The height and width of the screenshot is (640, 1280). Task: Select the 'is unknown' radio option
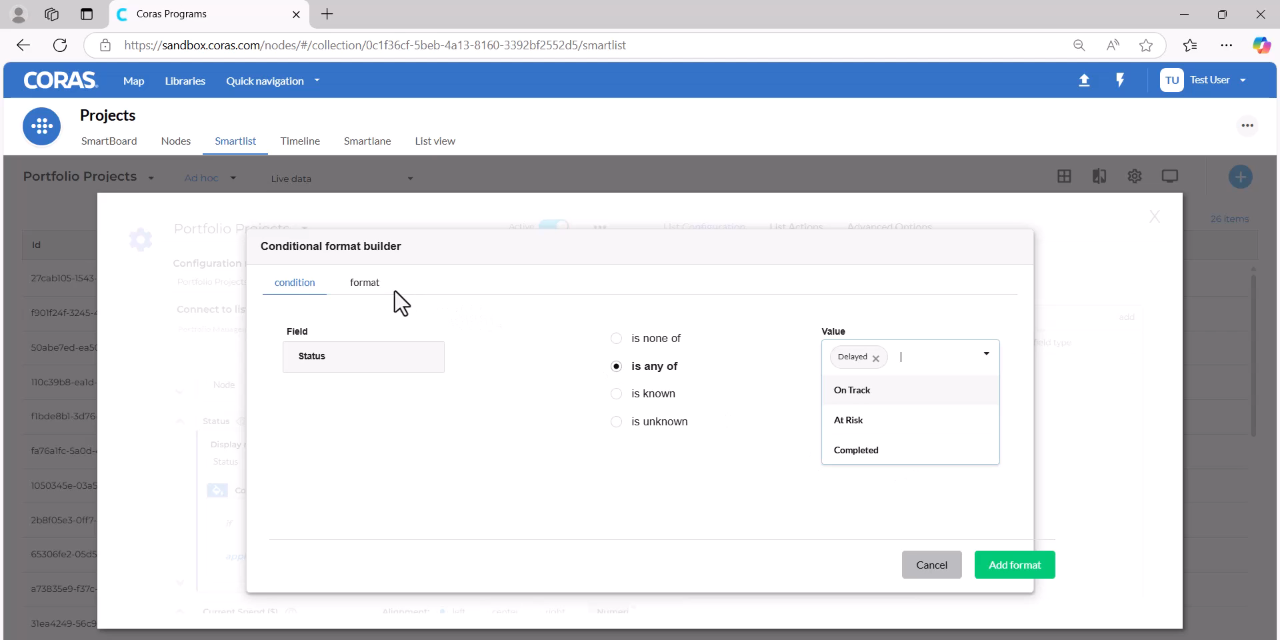(616, 422)
